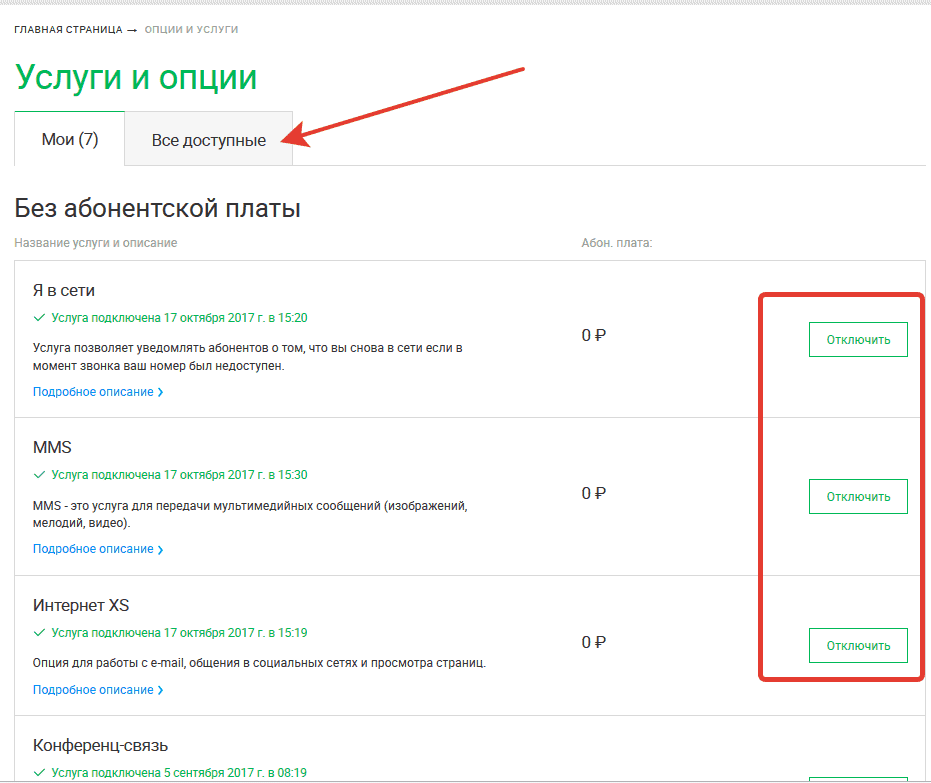This screenshot has width=931, height=783.
Task: Expand the description chevron under Я в сети
Action: pyautogui.click(x=160, y=393)
